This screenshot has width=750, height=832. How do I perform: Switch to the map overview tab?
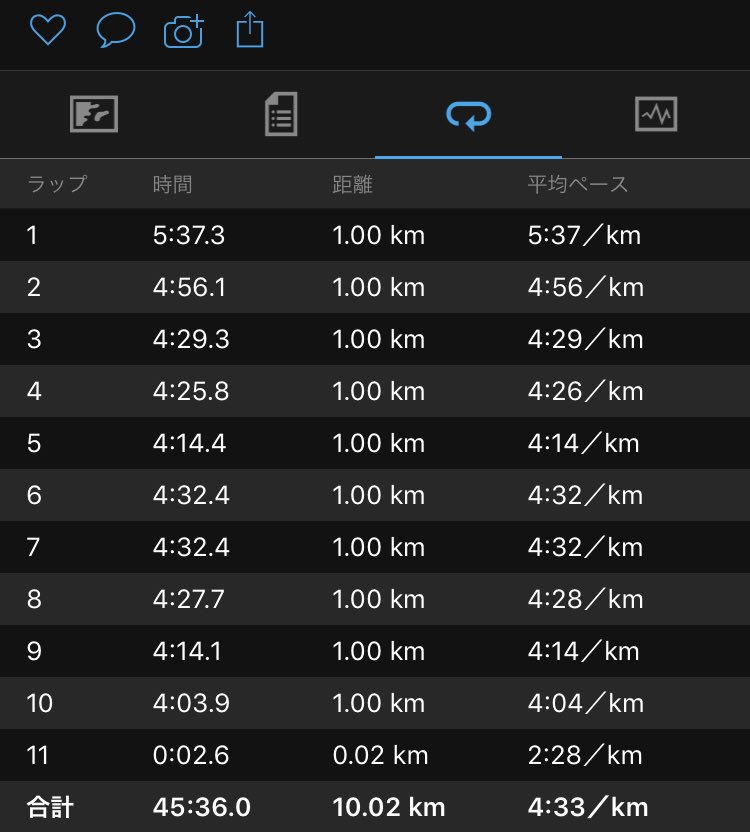click(94, 114)
